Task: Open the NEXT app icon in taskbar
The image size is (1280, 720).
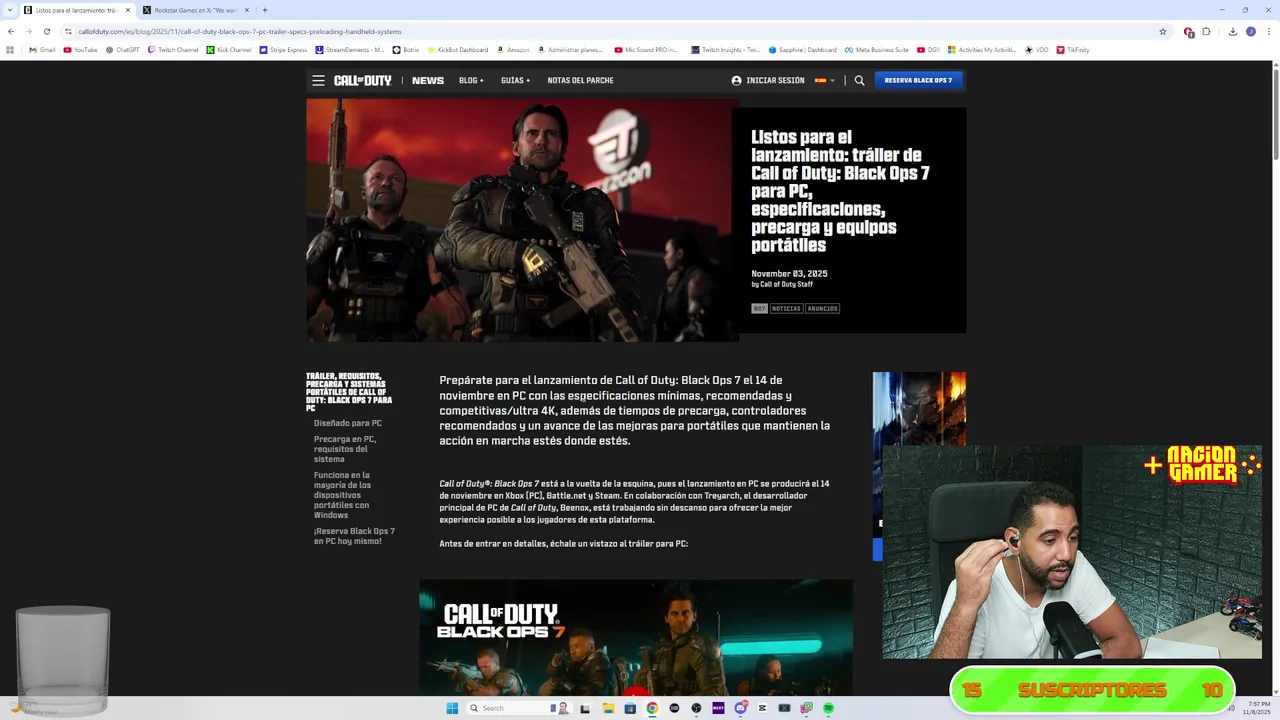Action: 718,708
